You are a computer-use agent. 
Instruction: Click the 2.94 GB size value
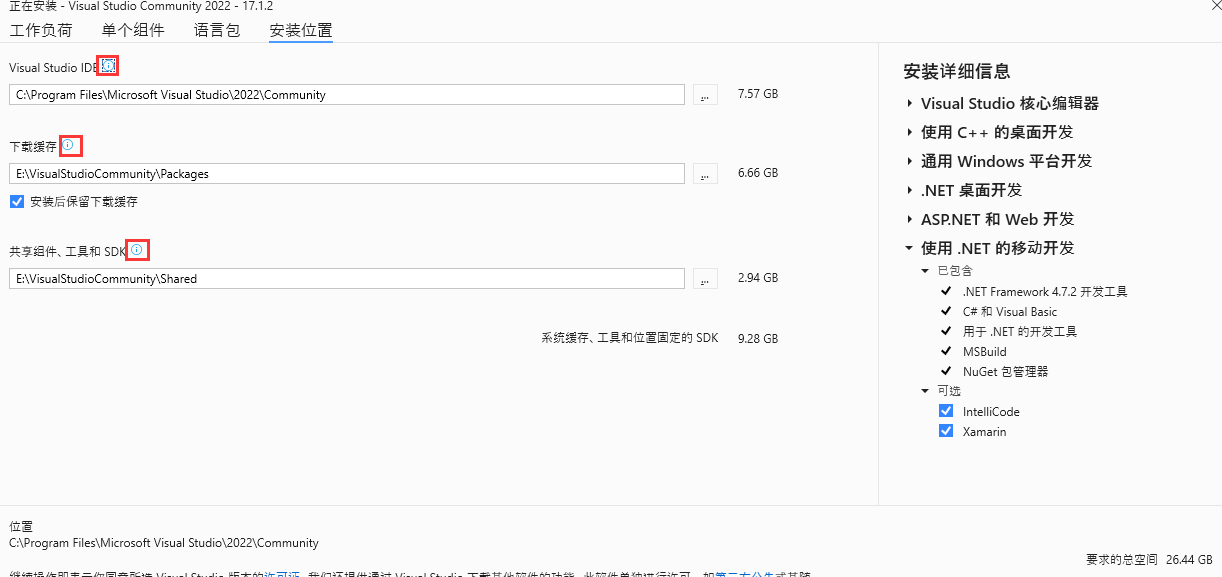(x=758, y=278)
